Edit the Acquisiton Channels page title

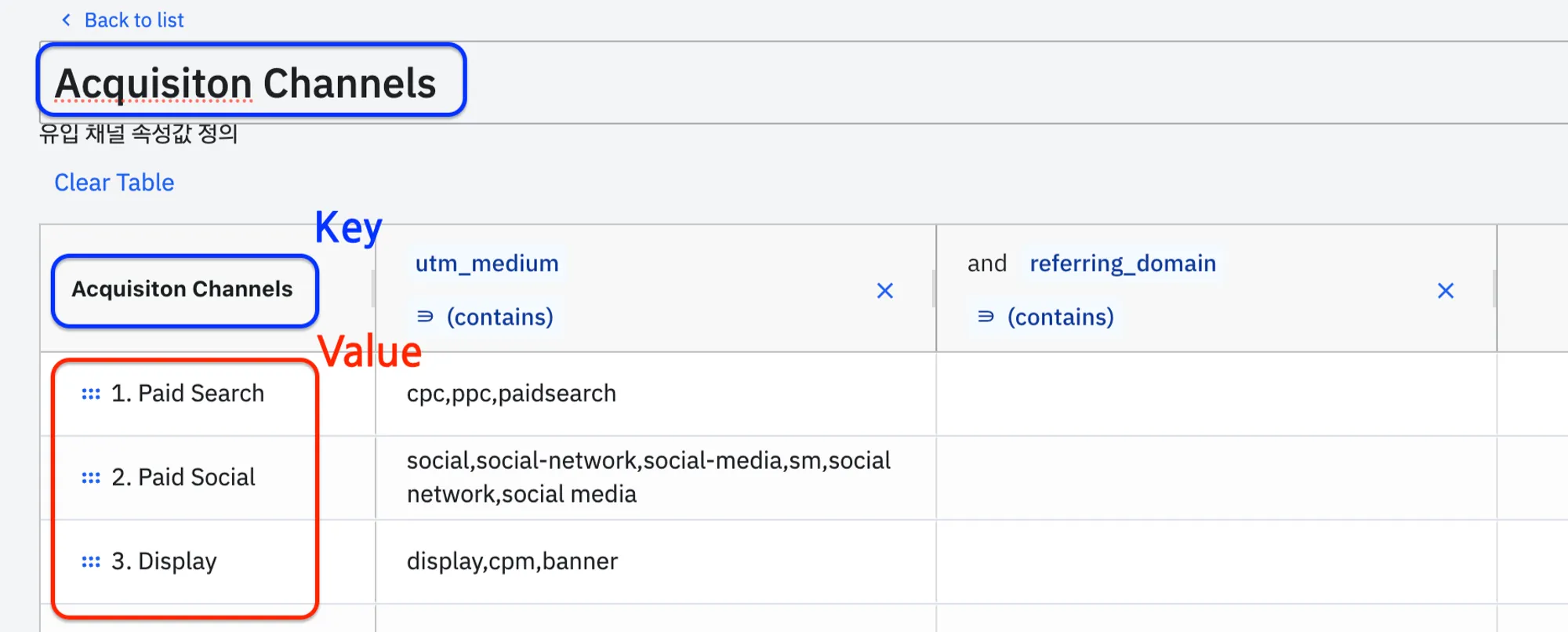tap(245, 83)
